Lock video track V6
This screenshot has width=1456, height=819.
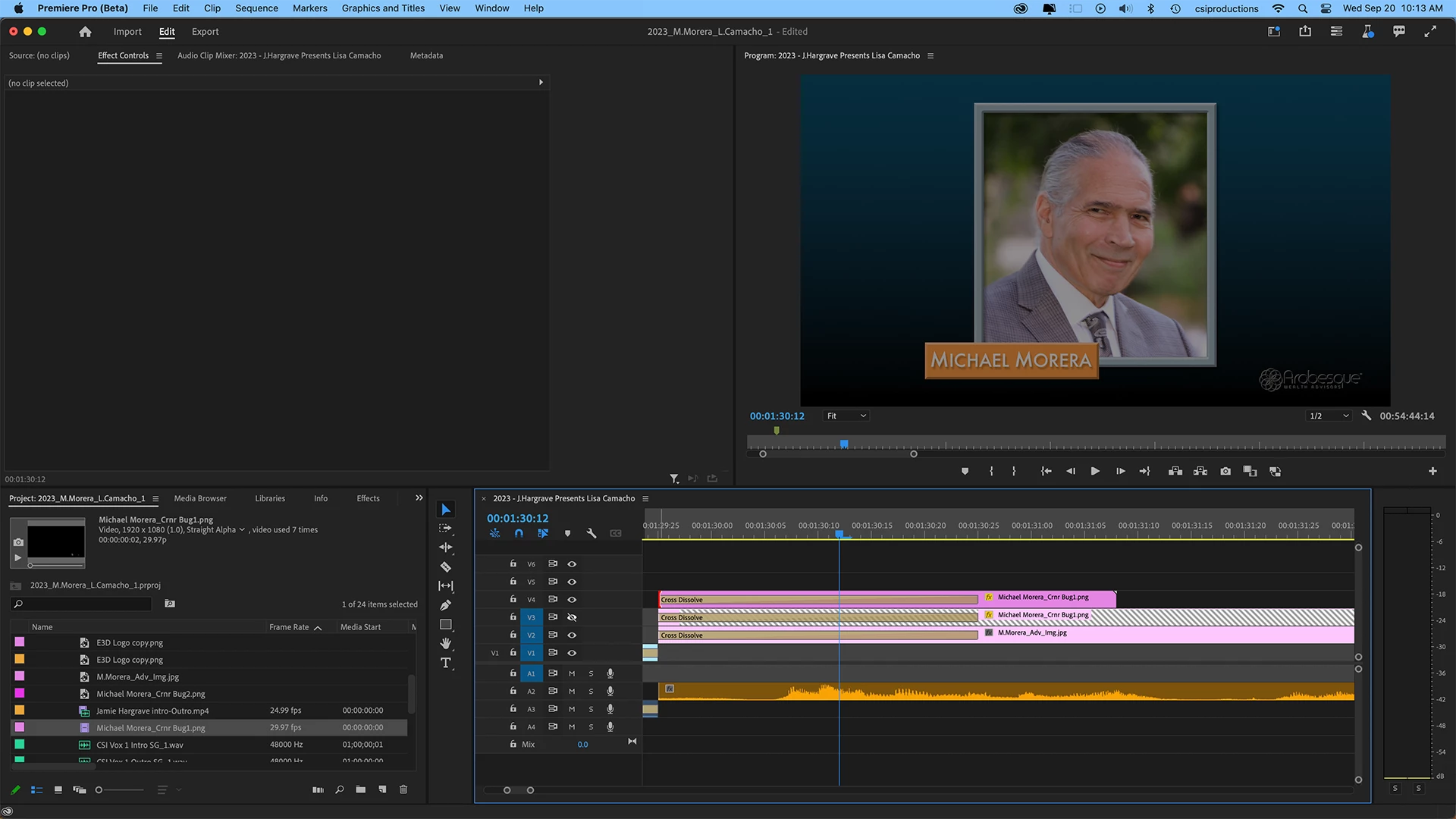coord(513,563)
